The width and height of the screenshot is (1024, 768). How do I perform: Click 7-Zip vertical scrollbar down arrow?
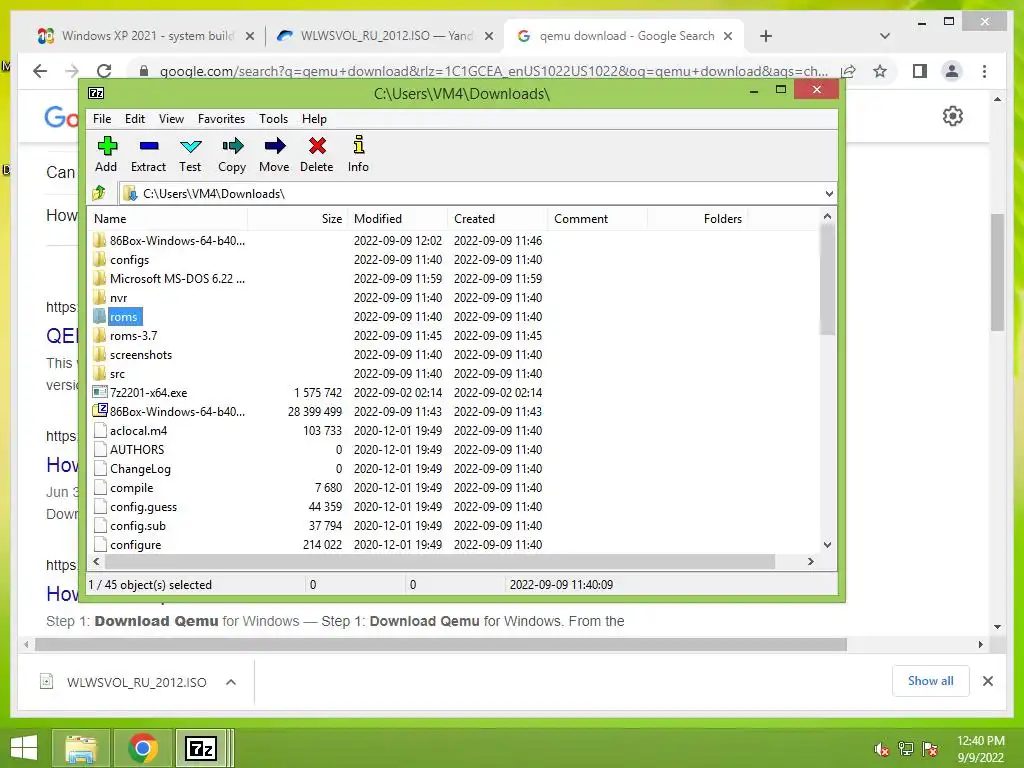click(x=827, y=545)
